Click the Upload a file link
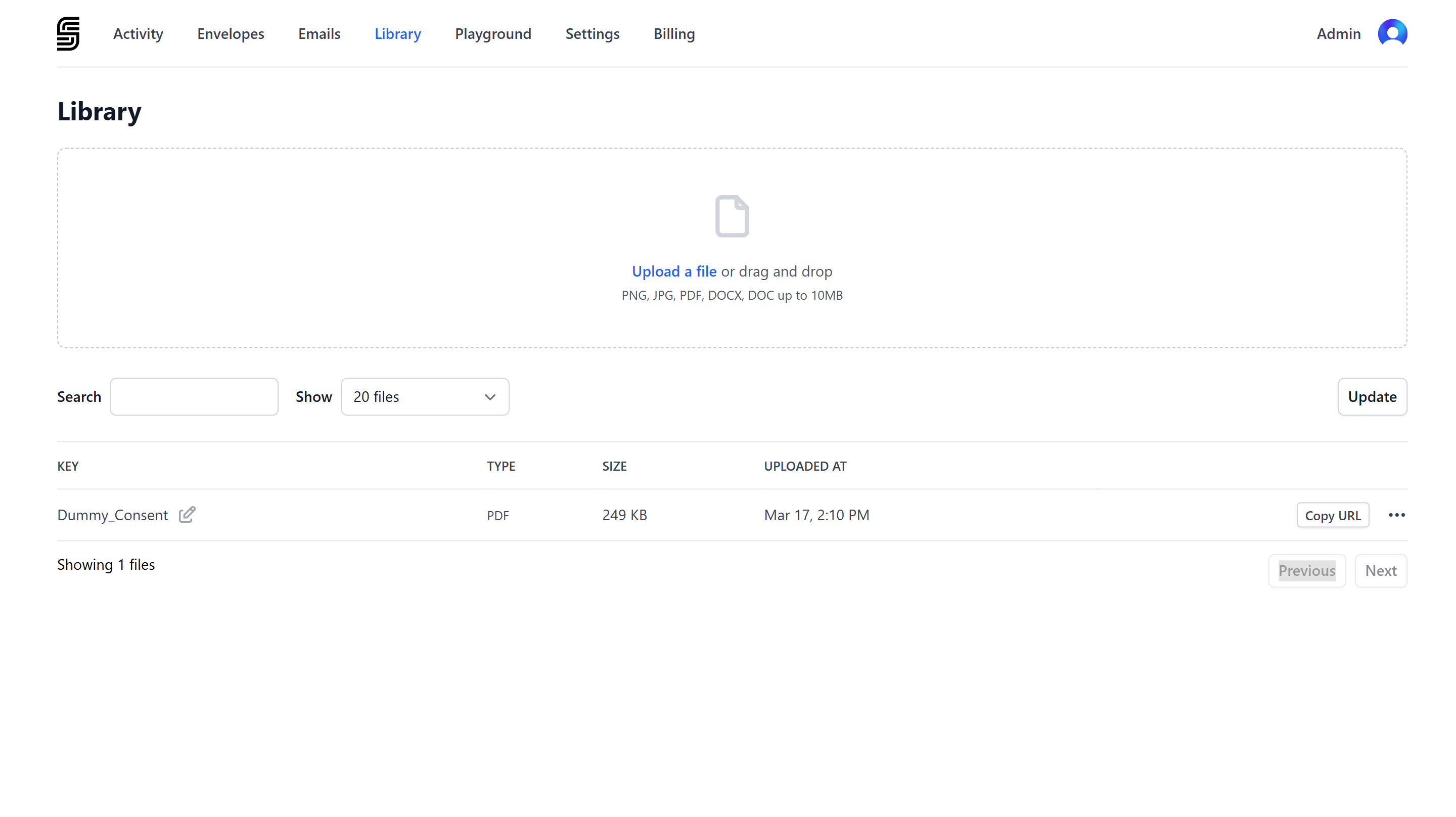The width and height of the screenshot is (1456, 817). [x=674, y=271]
